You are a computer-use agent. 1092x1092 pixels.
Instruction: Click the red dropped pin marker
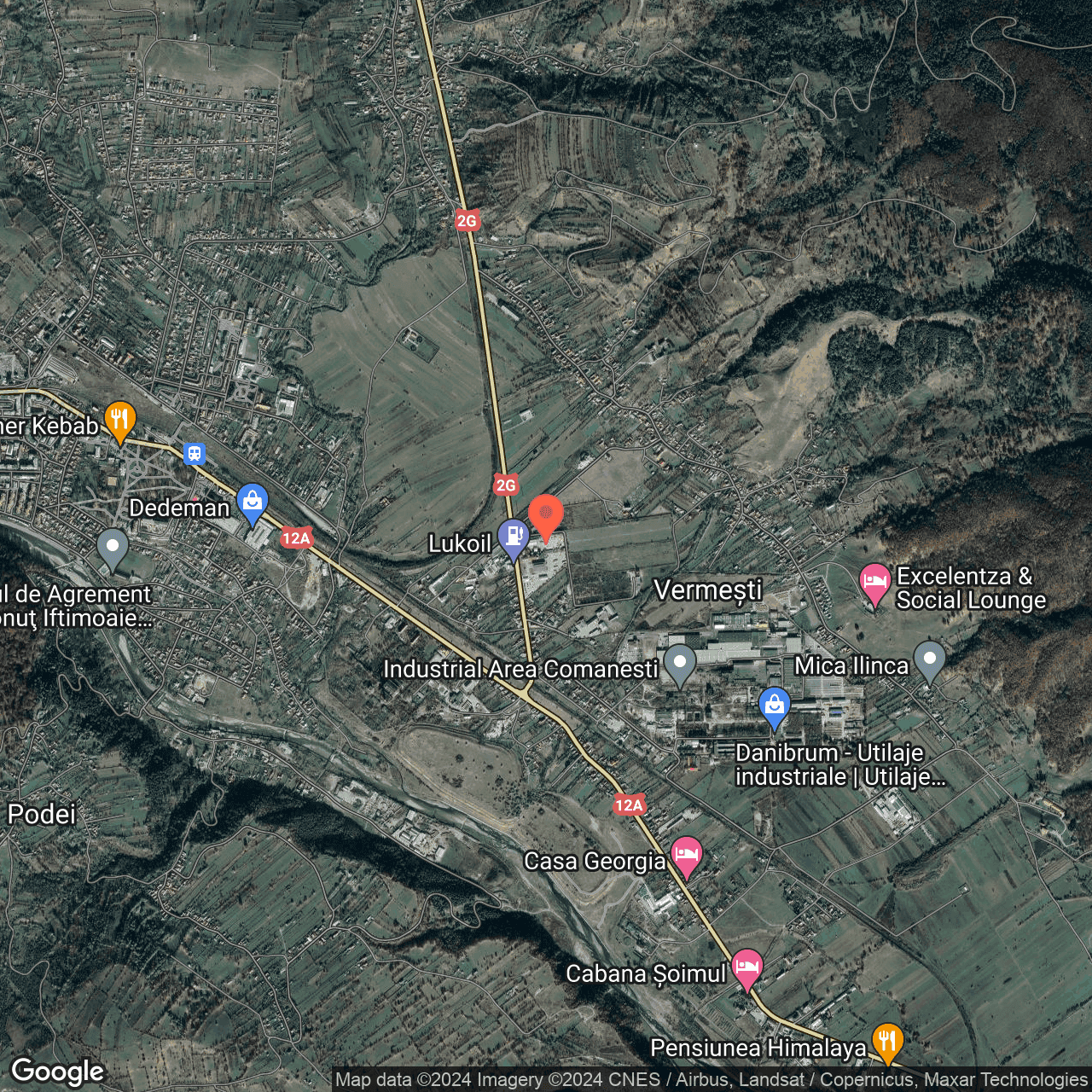[546, 515]
